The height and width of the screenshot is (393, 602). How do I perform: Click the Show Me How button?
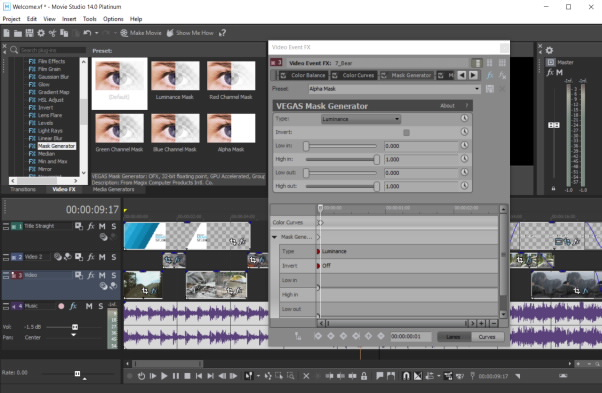[190, 33]
